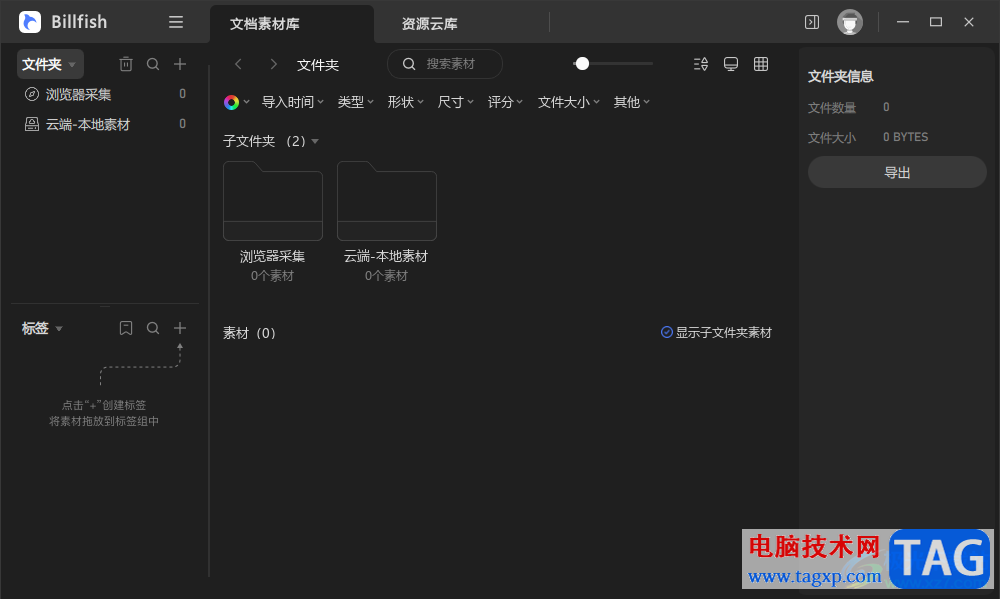Open display settings monitor icon

[x=731, y=64]
